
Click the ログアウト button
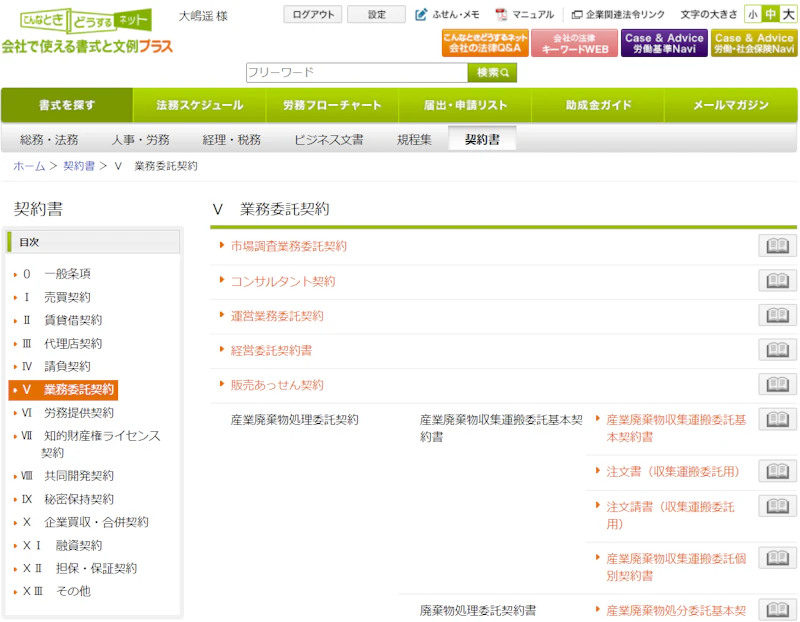tap(313, 15)
